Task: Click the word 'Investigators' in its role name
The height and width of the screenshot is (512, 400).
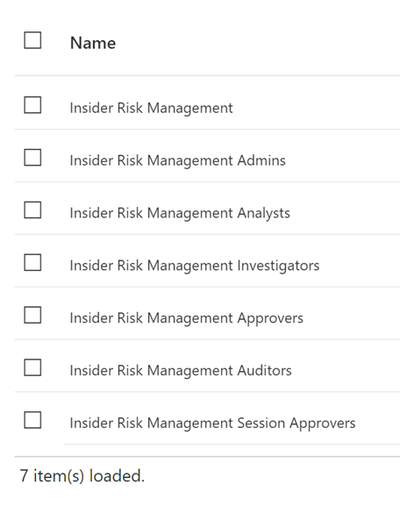Action: click(x=278, y=266)
